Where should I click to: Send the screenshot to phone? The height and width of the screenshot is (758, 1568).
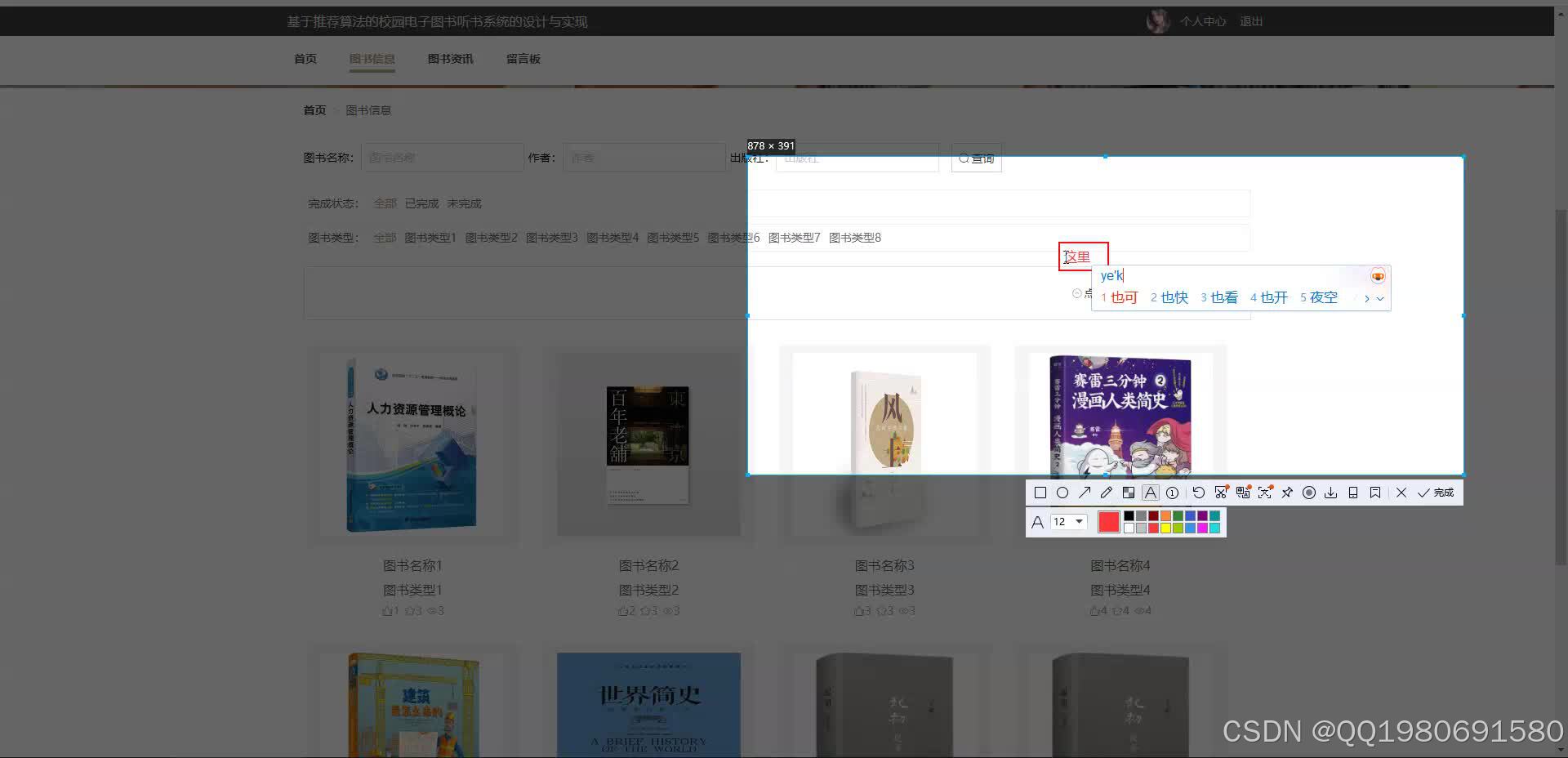tap(1353, 493)
